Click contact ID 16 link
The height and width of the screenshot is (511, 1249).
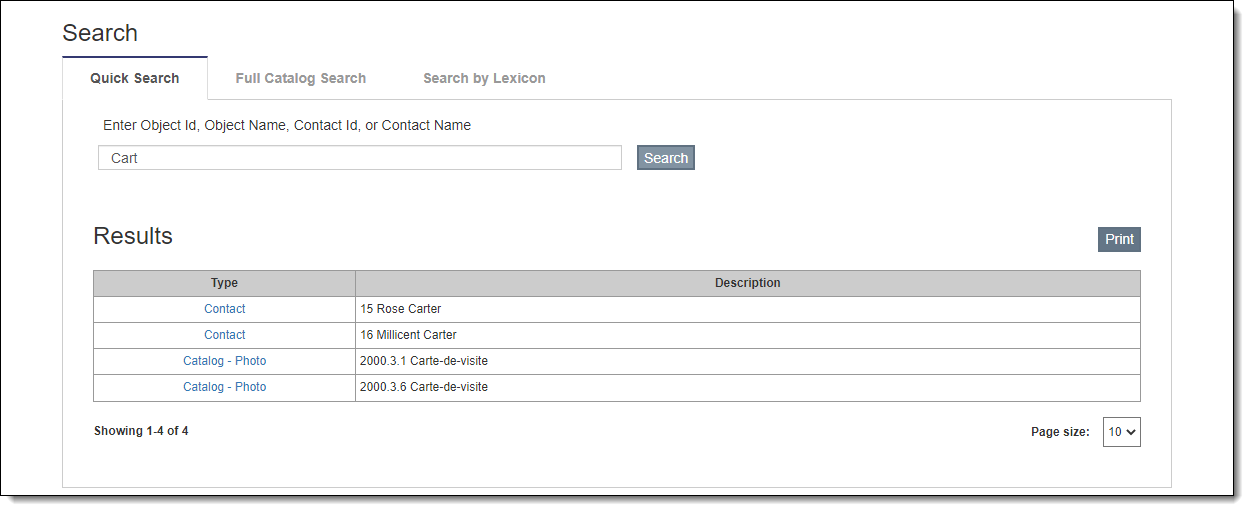366,335
